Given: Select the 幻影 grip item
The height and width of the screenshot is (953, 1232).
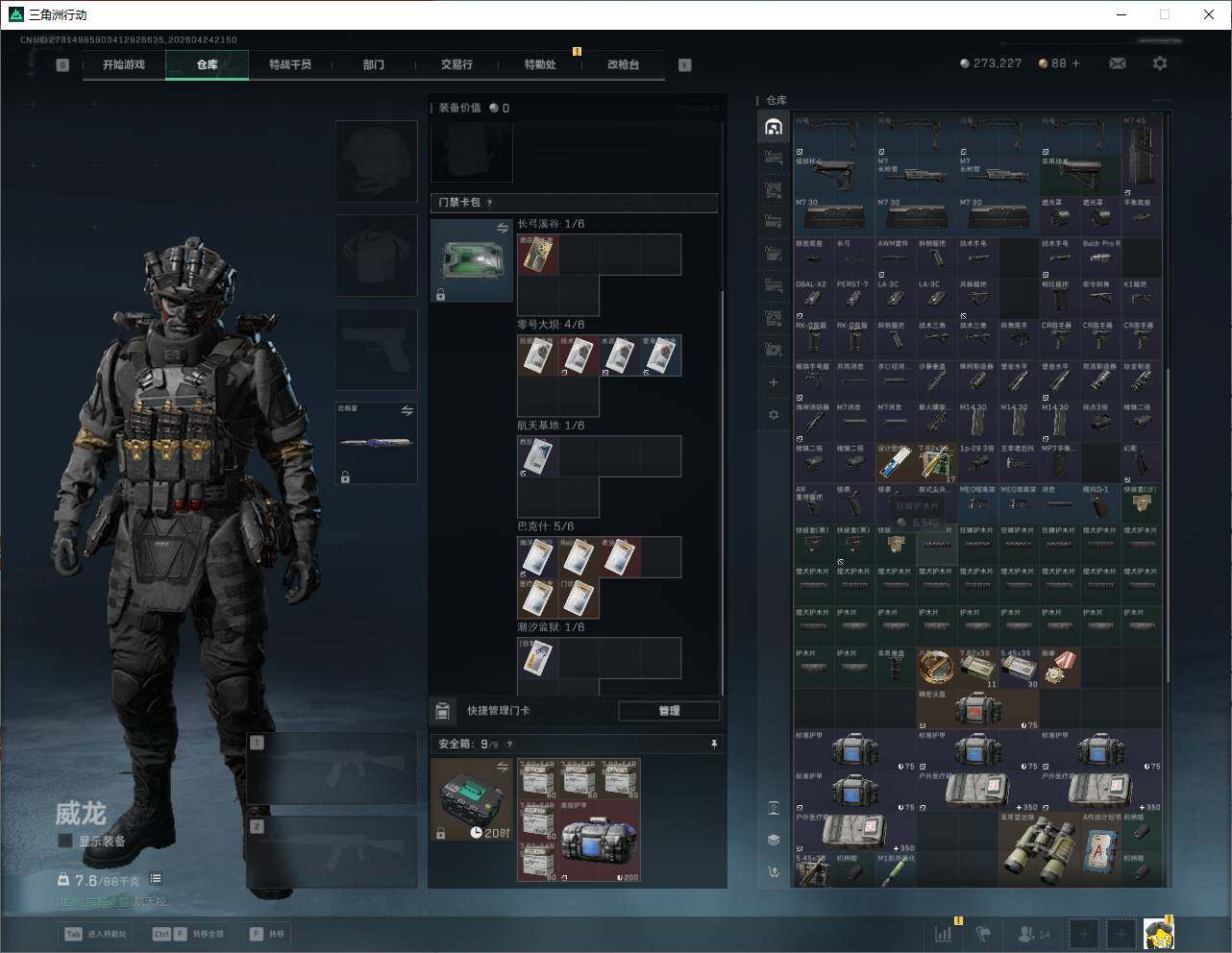Looking at the screenshot, I should click(x=1142, y=462).
